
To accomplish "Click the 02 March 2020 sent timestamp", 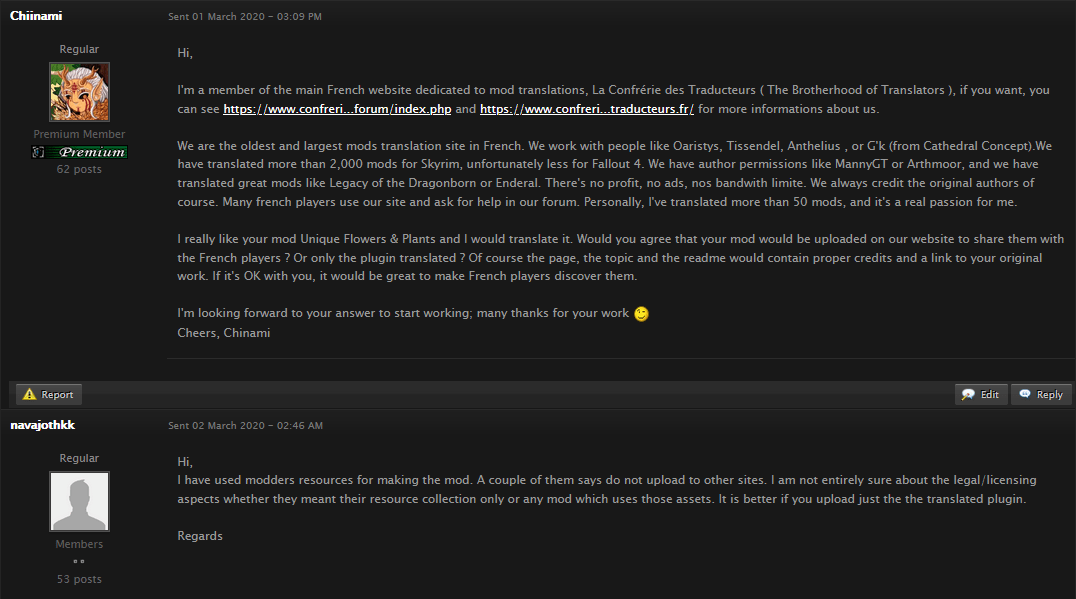I will pos(246,425).
